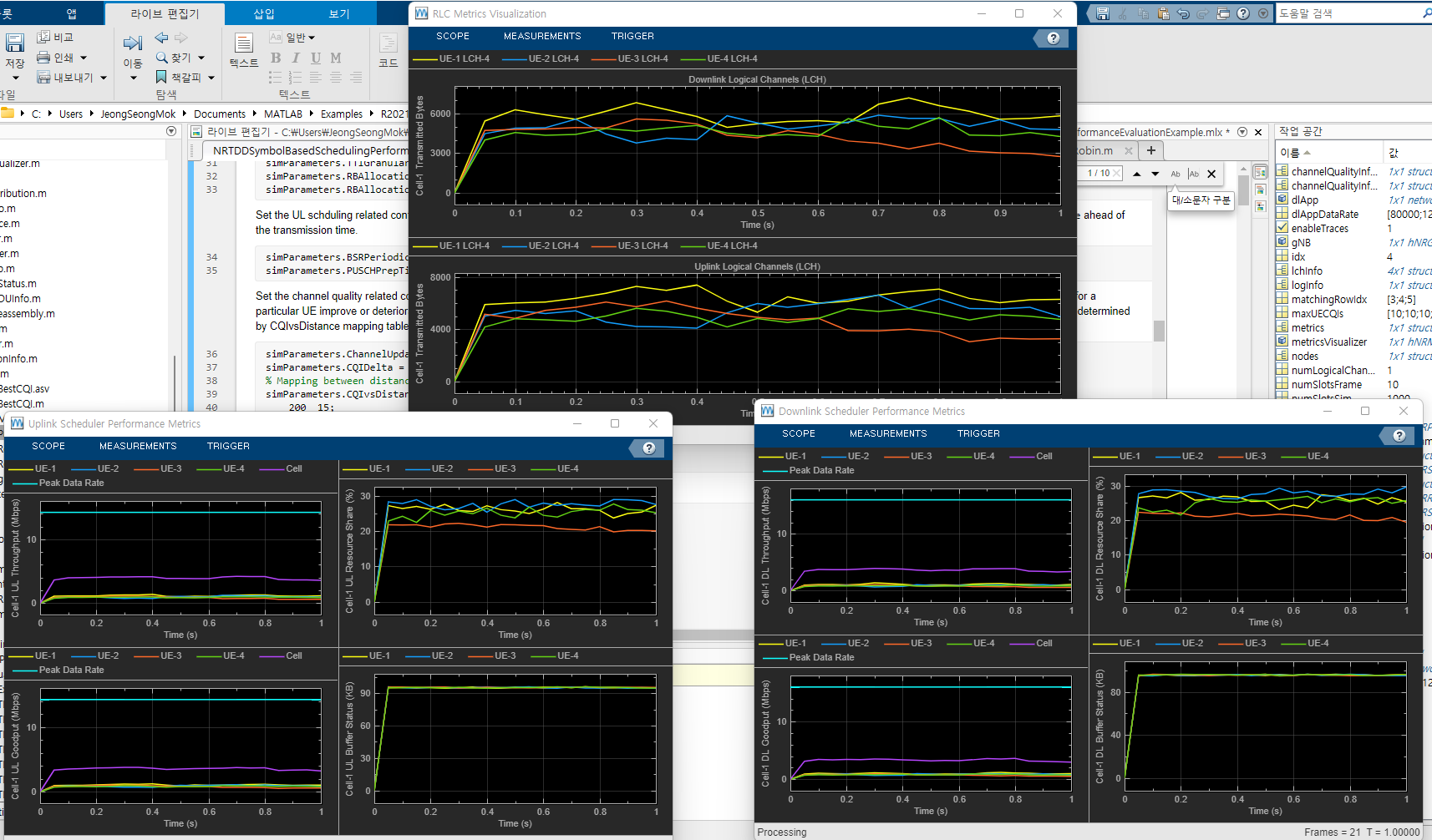Open the 저장 save dropdown arrow

[15, 78]
